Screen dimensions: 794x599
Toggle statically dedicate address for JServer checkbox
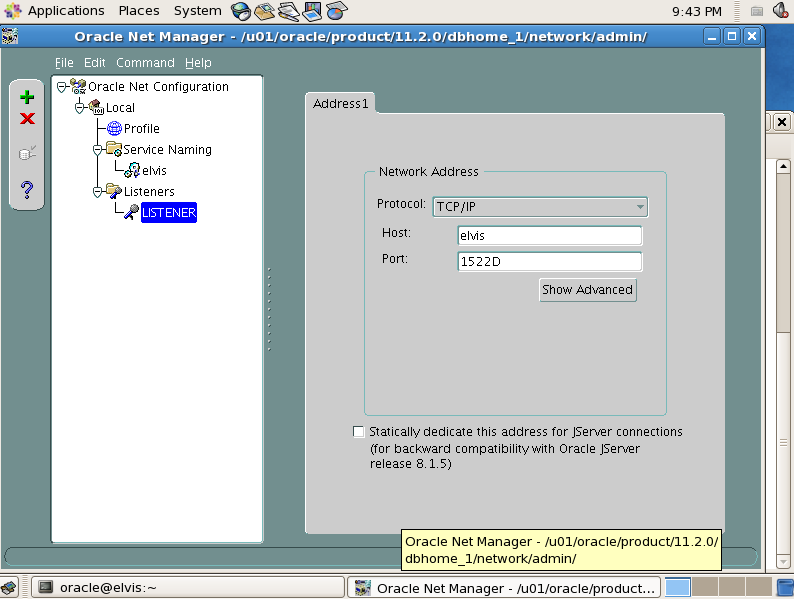359,431
